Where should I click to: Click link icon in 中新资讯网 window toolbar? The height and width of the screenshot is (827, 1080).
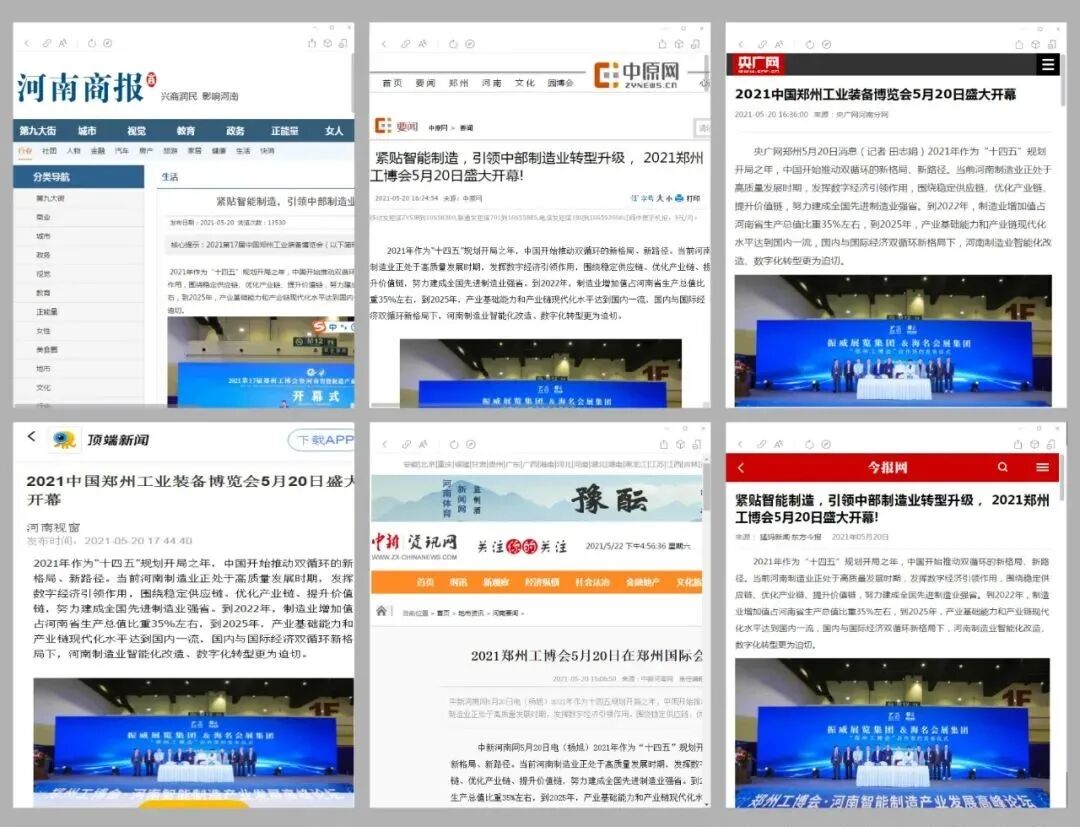[406, 445]
